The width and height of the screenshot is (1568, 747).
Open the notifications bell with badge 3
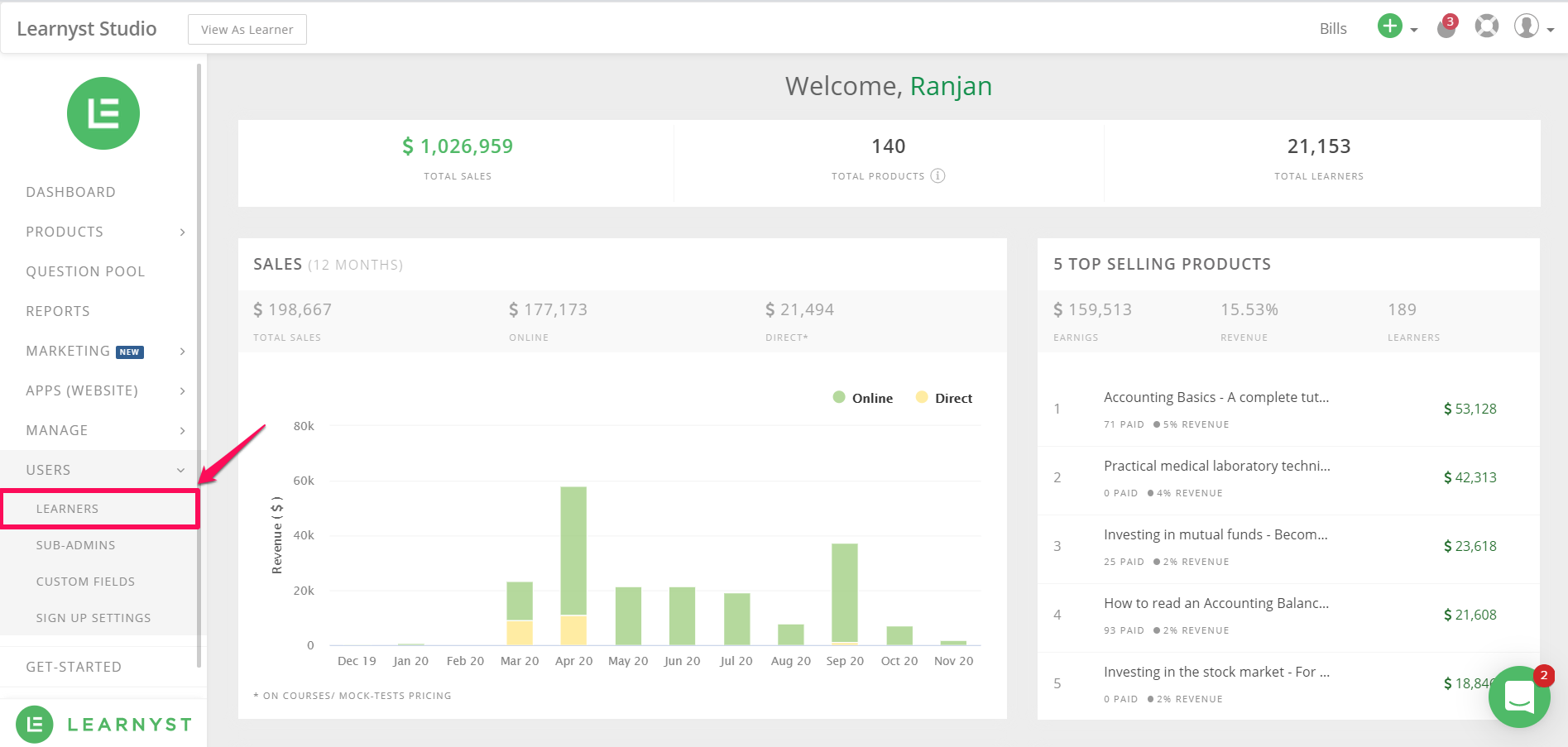click(x=1446, y=27)
